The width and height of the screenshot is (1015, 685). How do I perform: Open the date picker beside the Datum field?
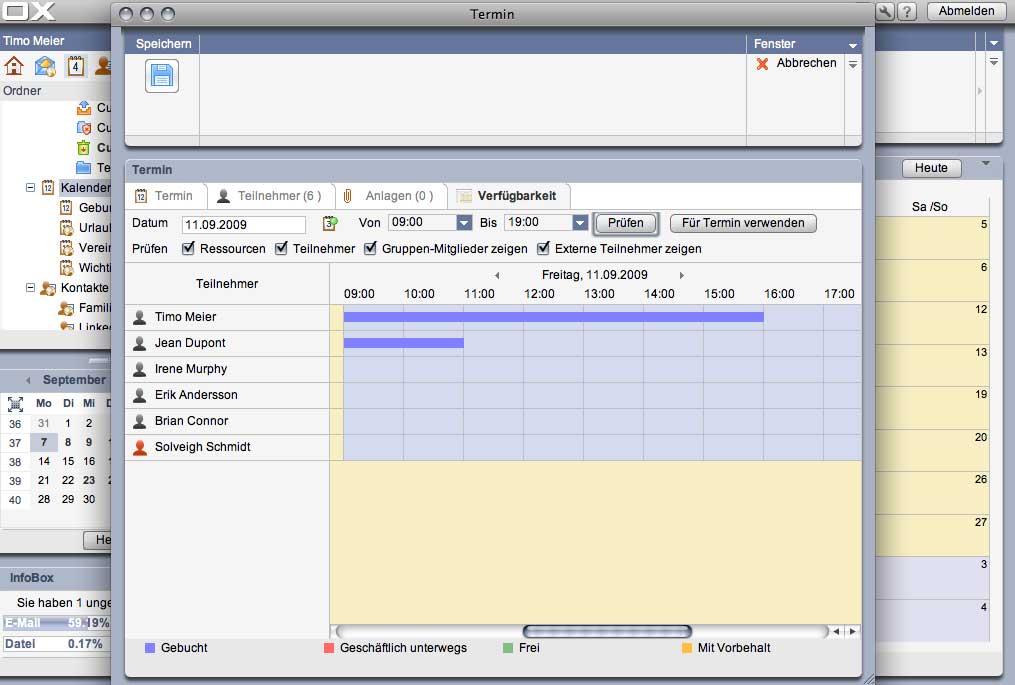(330, 224)
